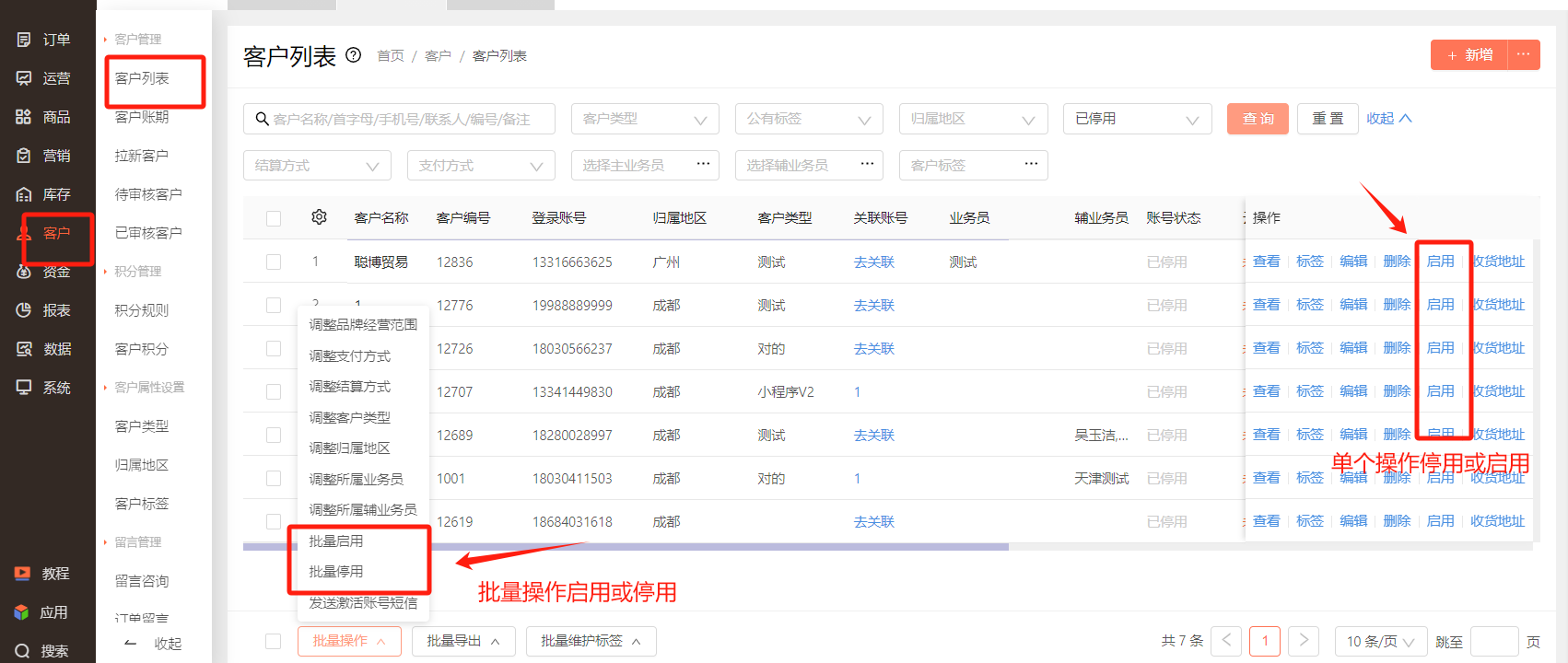
Task: Toggle the 批量操作 dropdown button
Action: pos(349,641)
